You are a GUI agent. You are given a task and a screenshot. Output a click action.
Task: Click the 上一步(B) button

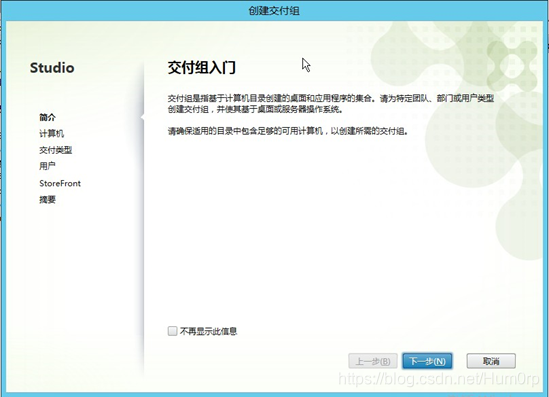click(x=373, y=361)
